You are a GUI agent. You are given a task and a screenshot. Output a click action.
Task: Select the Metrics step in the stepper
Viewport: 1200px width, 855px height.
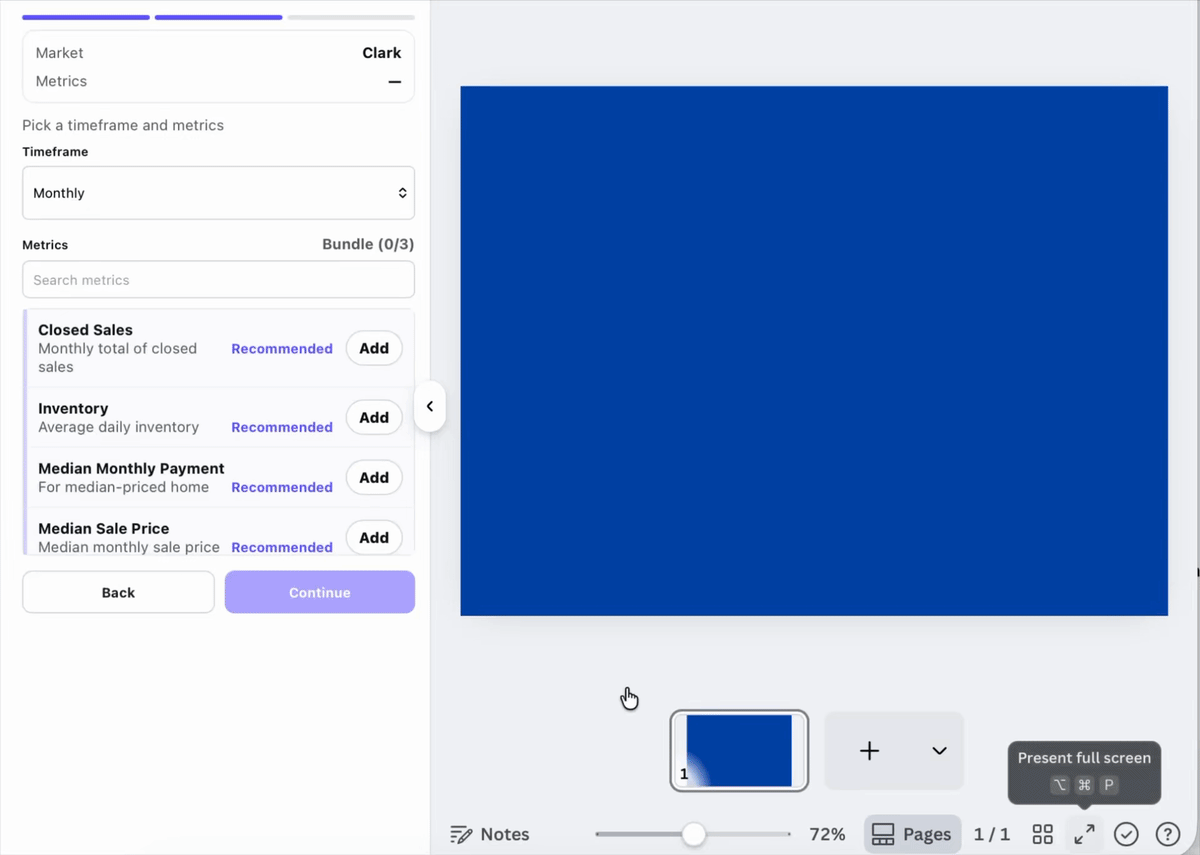pyautogui.click(x=218, y=17)
